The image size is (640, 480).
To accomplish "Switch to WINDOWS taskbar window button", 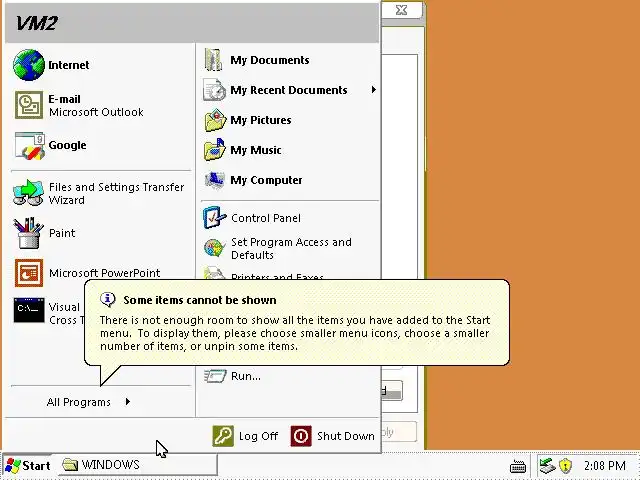I will click(138, 465).
